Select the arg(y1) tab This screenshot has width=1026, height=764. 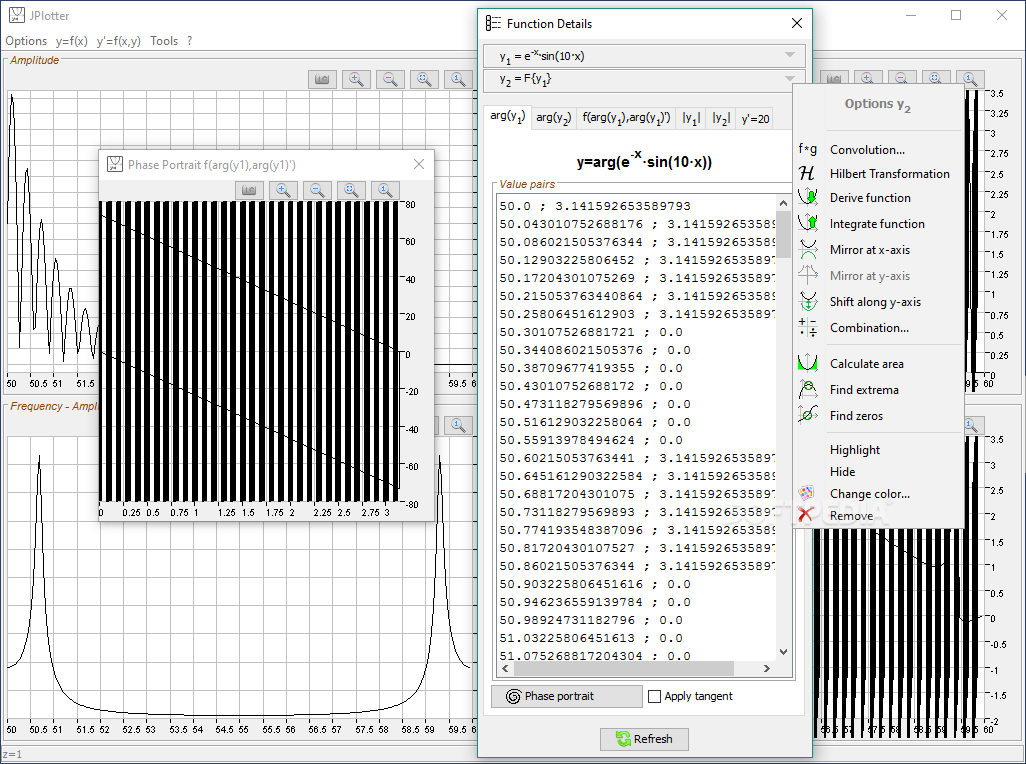(x=508, y=117)
